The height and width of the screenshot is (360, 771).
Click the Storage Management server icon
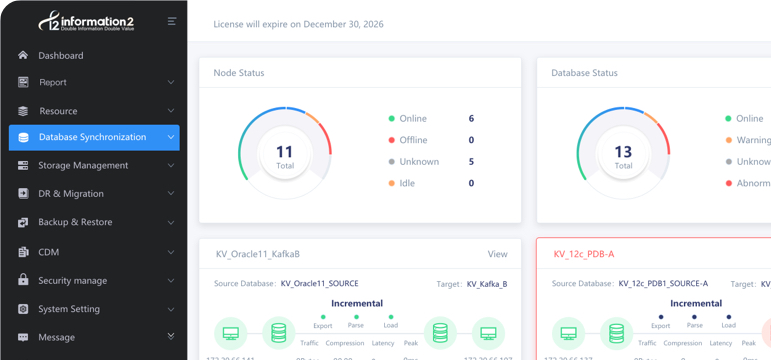click(23, 165)
